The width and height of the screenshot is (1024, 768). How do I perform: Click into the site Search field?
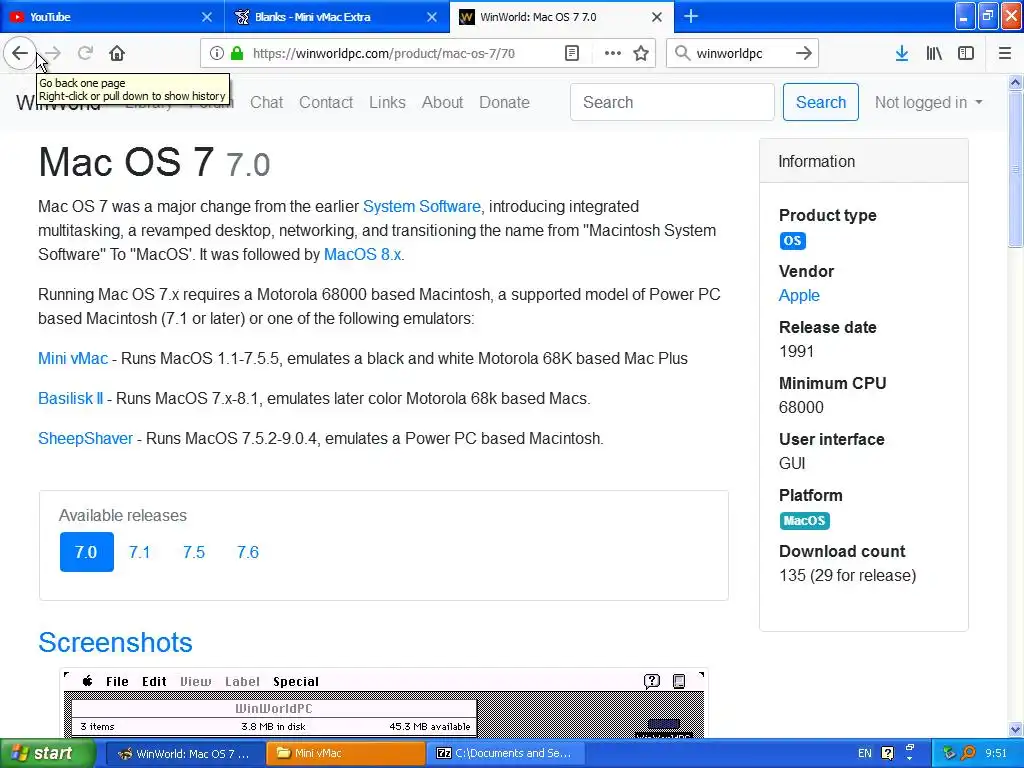(672, 102)
